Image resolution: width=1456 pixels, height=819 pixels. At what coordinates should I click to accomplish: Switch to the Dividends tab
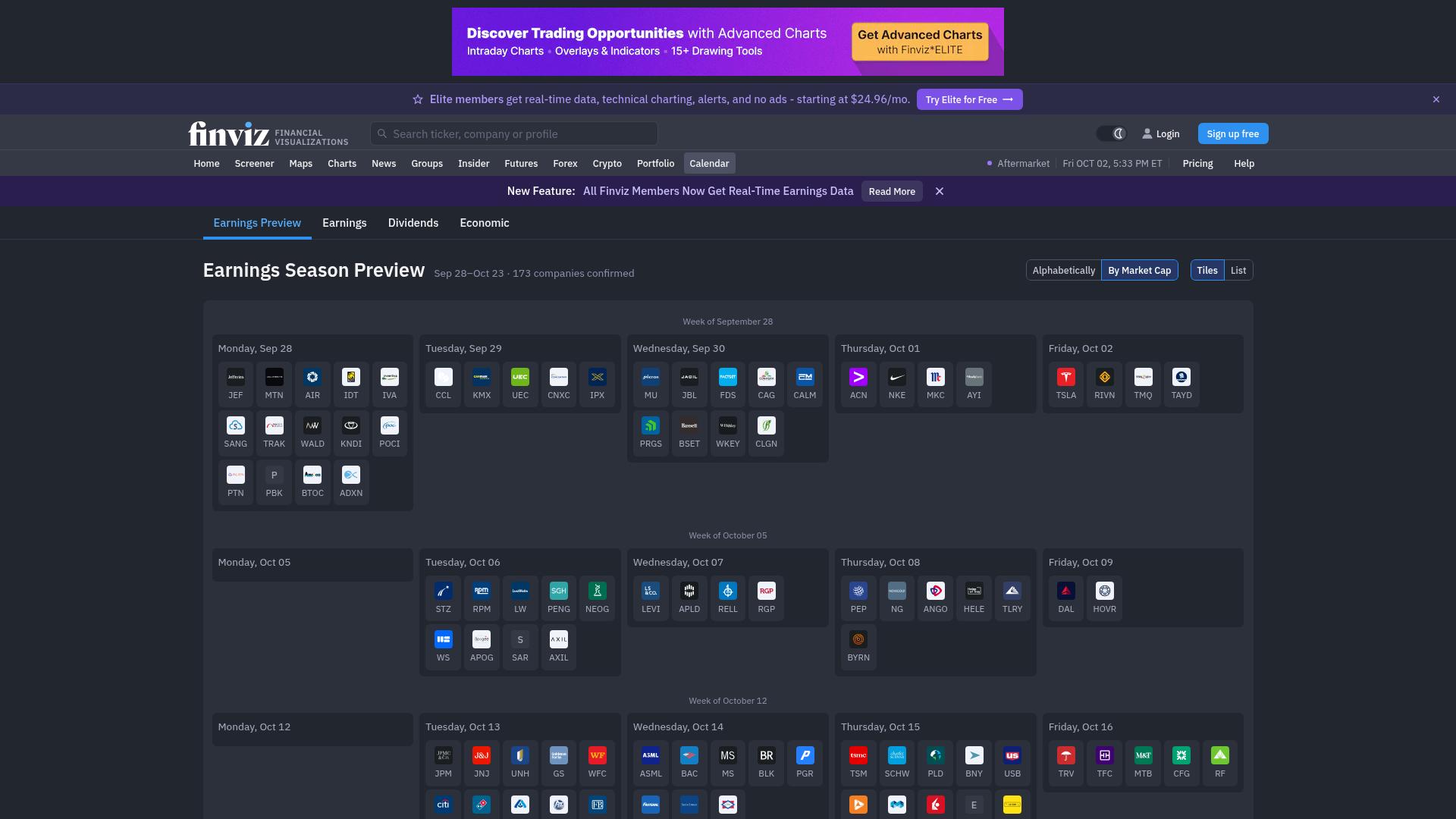413,223
